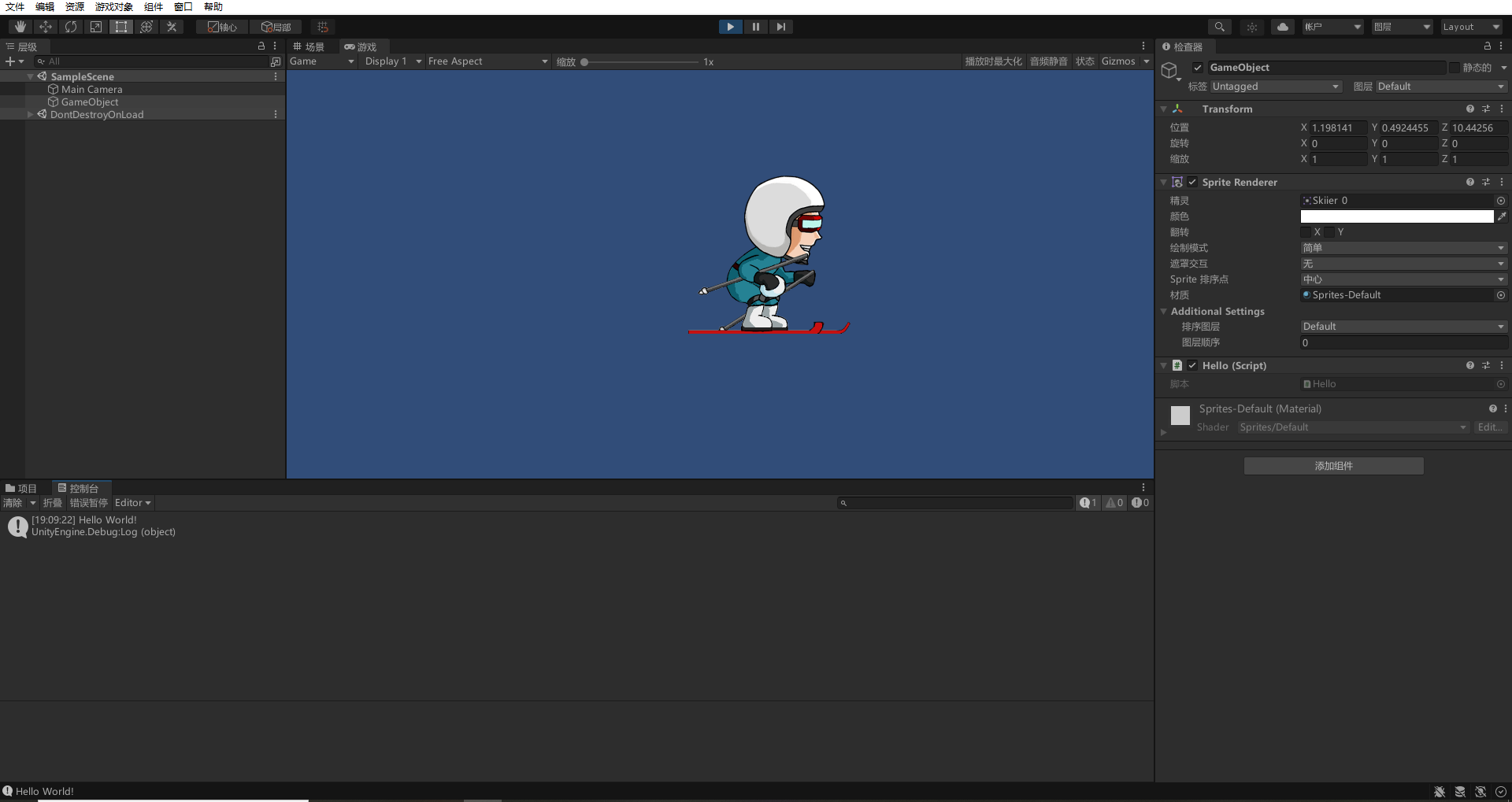The height and width of the screenshot is (802, 1512).
Task: Select the Transform tool
Action: click(x=146, y=27)
